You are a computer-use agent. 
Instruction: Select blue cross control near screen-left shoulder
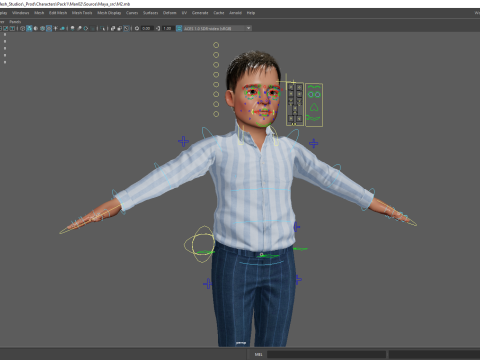(x=183, y=141)
